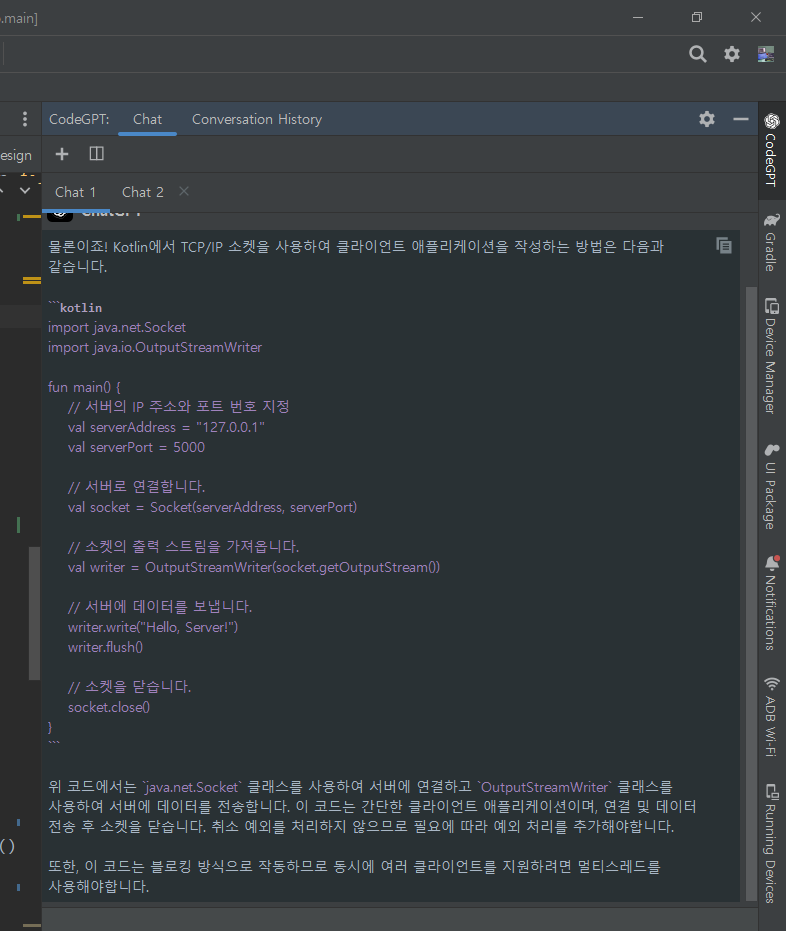This screenshot has width=786, height=931.
Task: Click the '`java.net.Socket`' inline code text
Action: pos(192,787)
